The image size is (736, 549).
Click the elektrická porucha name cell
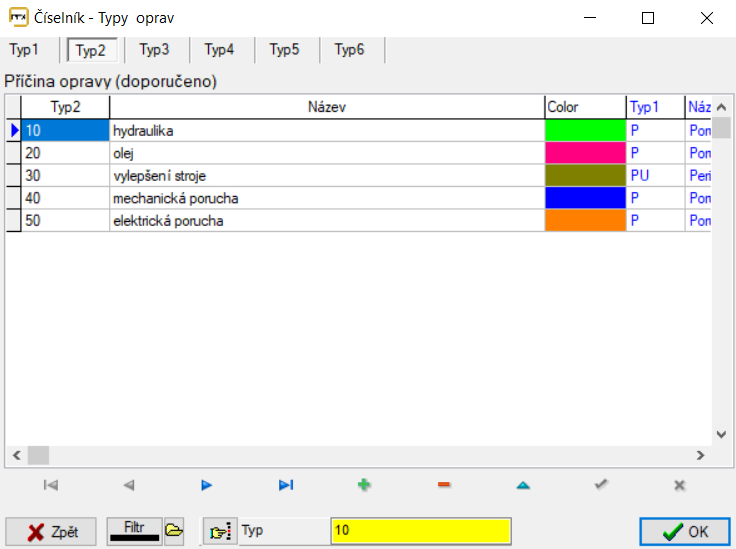327,221
